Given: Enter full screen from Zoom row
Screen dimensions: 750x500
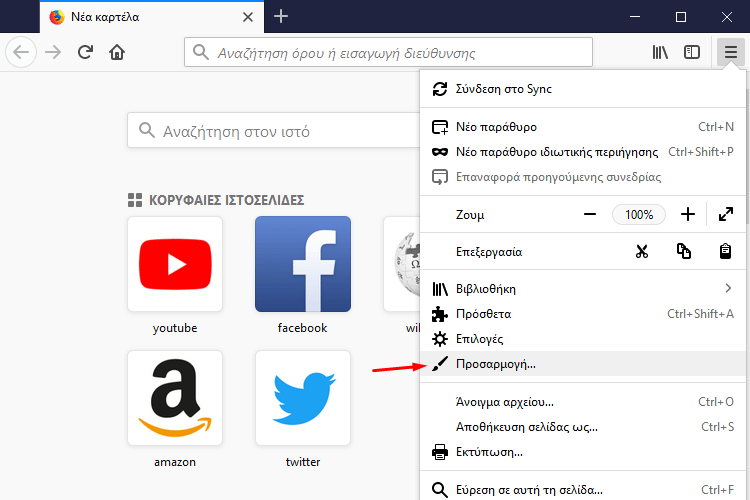Looking at the screenshot, I should point(727,214).
